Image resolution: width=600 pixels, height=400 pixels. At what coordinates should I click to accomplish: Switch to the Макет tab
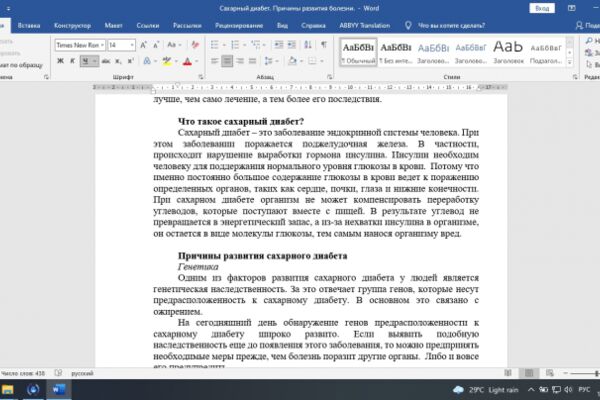pyautogui.click(x=113, y=26)
